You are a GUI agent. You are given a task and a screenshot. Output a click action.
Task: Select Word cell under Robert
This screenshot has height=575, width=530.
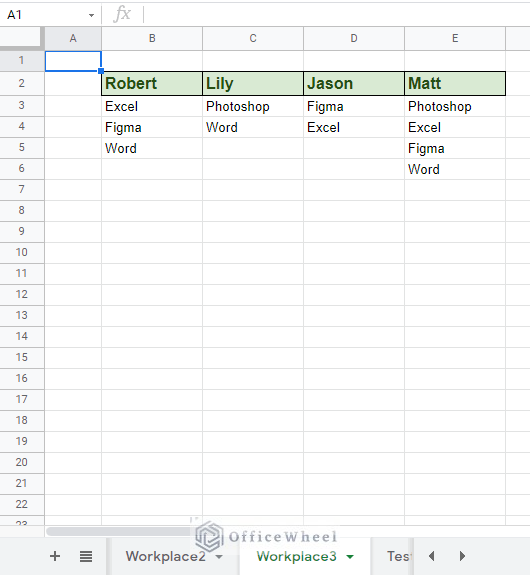pos(152,148)
